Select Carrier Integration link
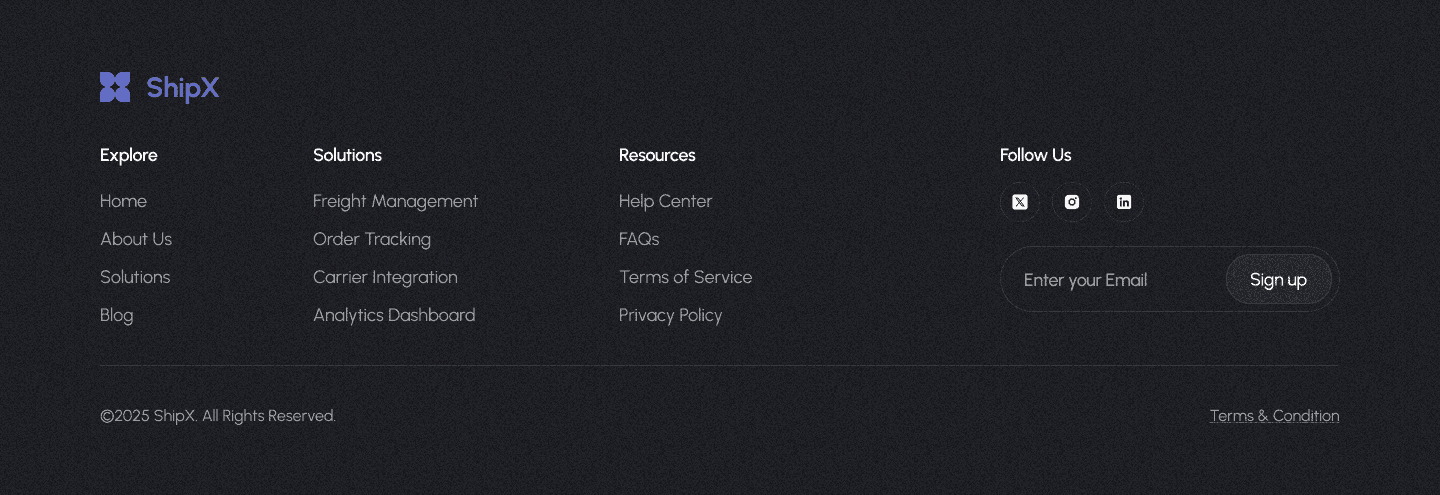This screenshot has height=495, width=1440. (385, 277)
